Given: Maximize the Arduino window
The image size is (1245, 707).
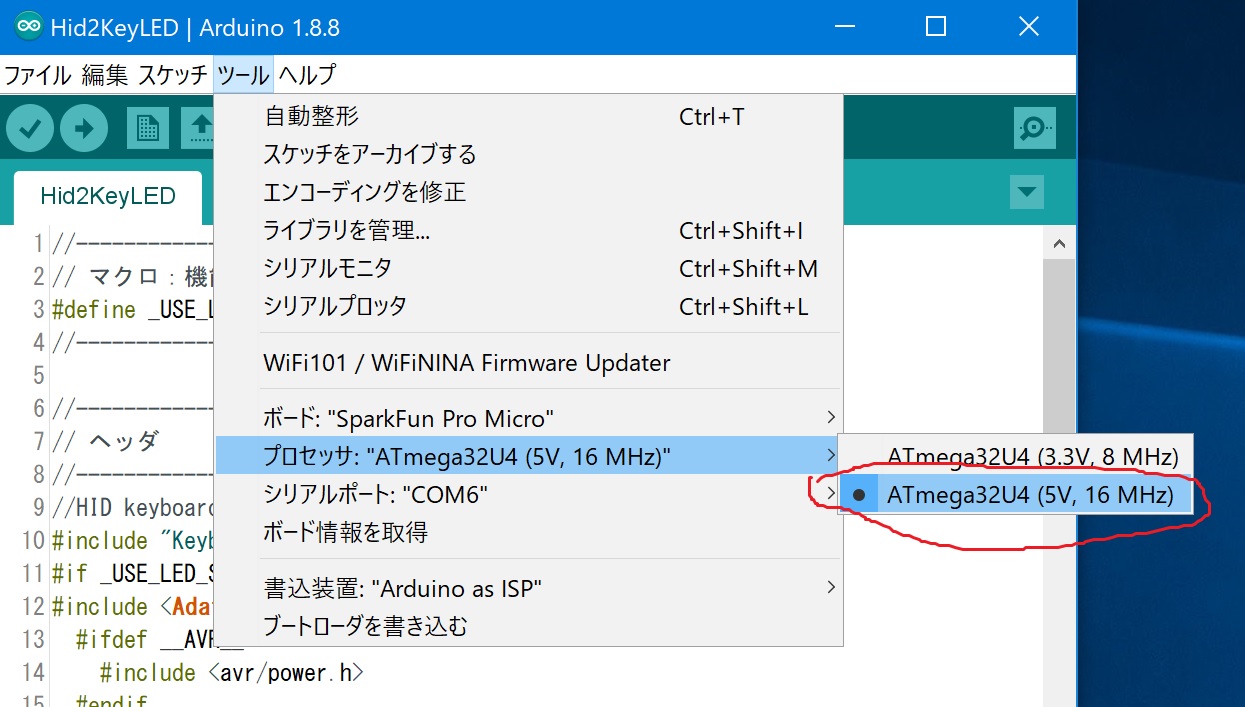Looking at the screenshot, I should 936,27.
